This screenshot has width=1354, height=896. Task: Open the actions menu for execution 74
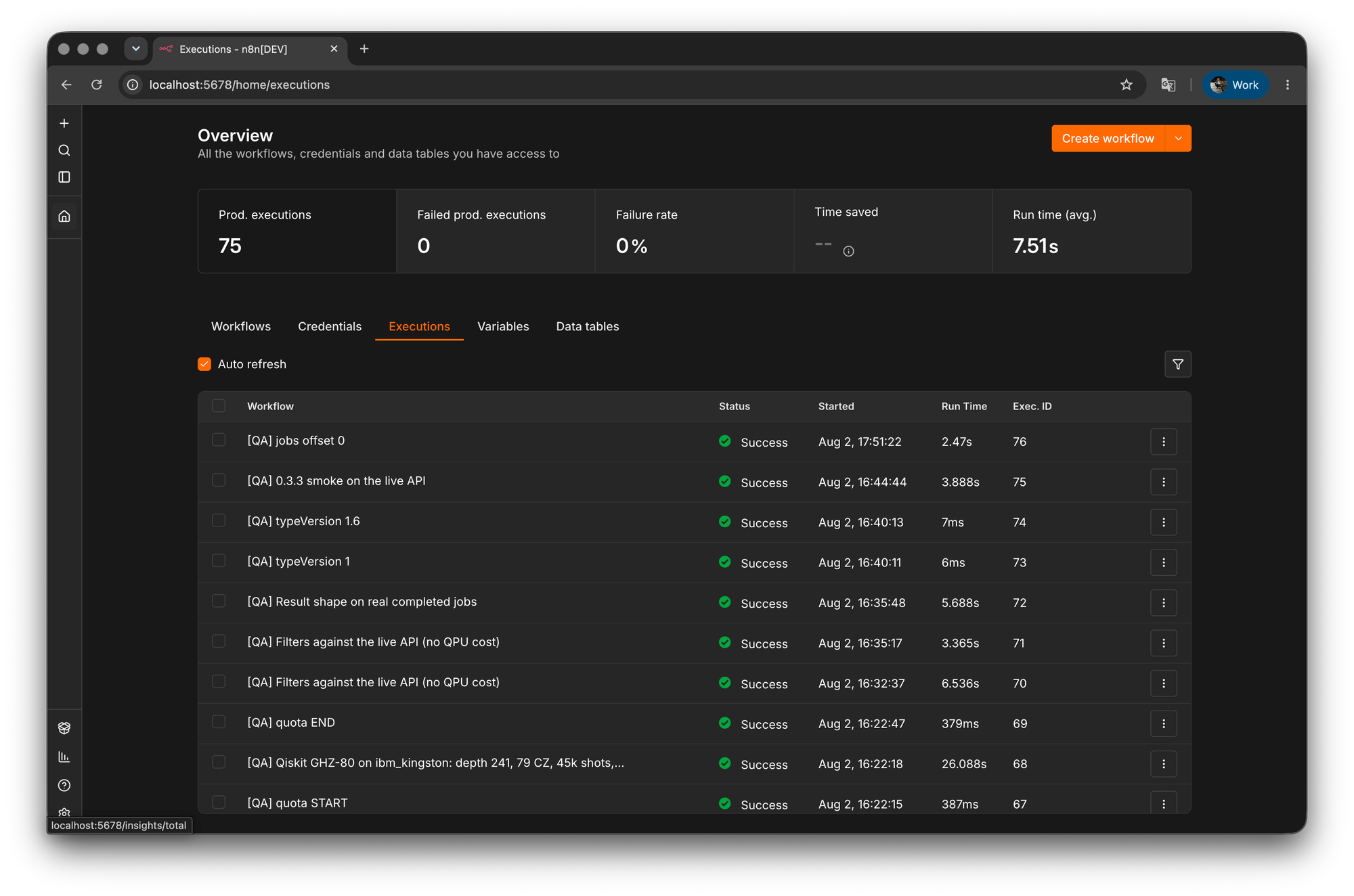pyautogui.click(x=1164, y=522)
